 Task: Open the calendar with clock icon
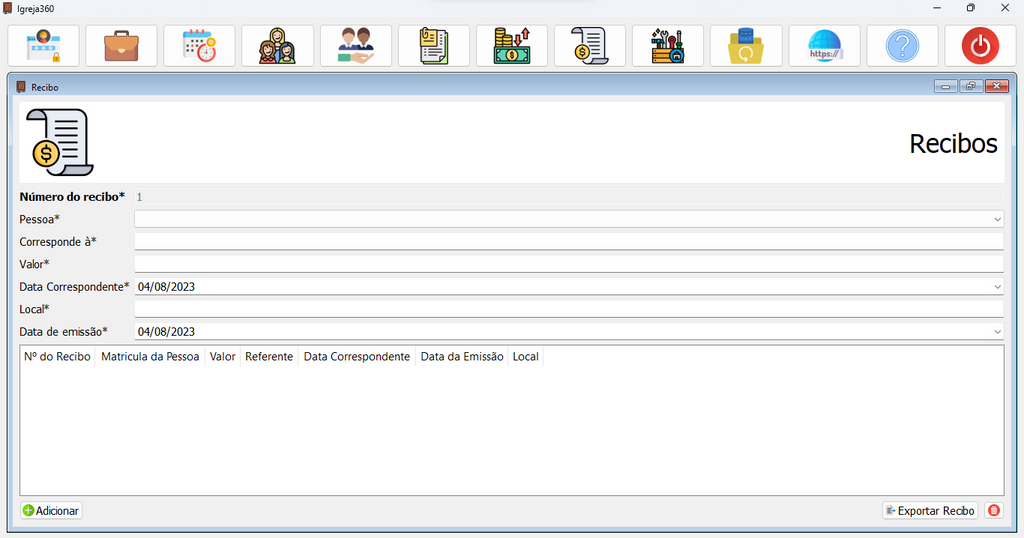199,46
